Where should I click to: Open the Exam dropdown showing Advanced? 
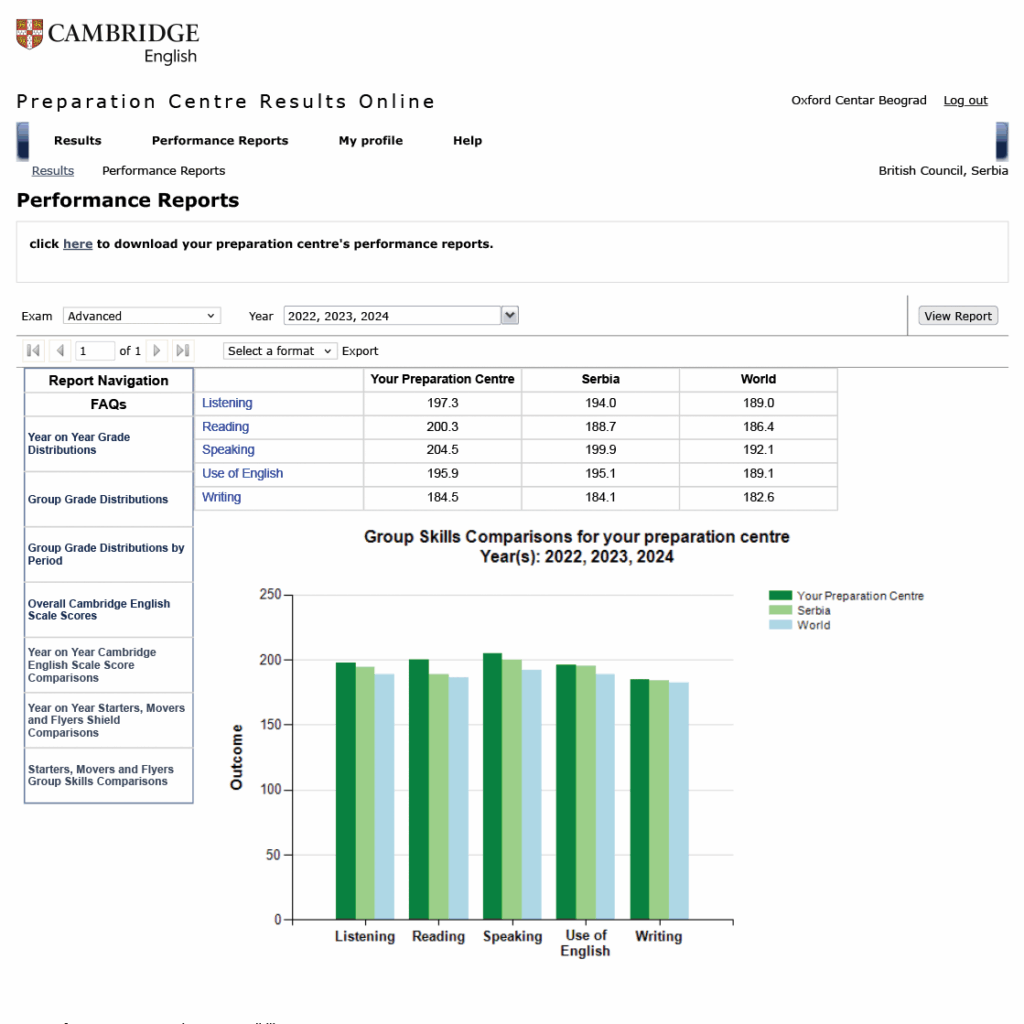[x=142, y=316]
